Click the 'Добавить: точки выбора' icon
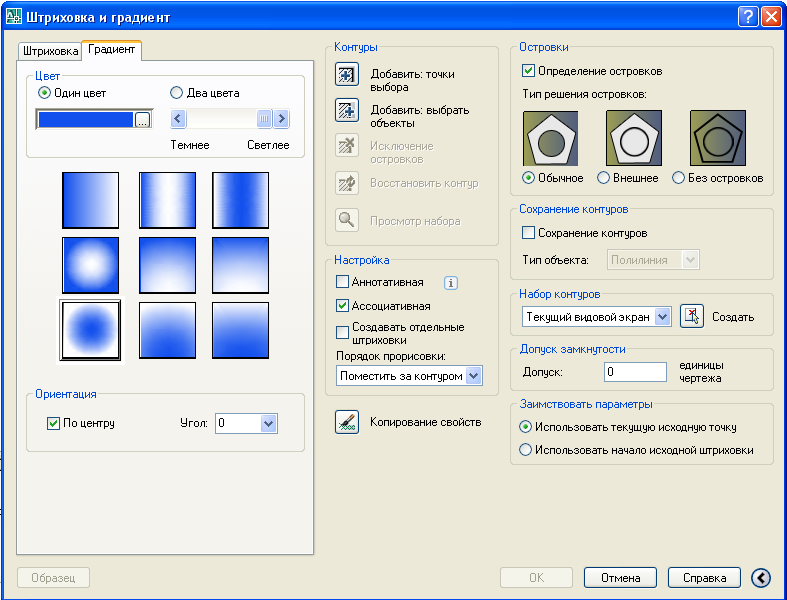Image resolution: width=787 pixels, height=600 pixels. pos(347,74)
